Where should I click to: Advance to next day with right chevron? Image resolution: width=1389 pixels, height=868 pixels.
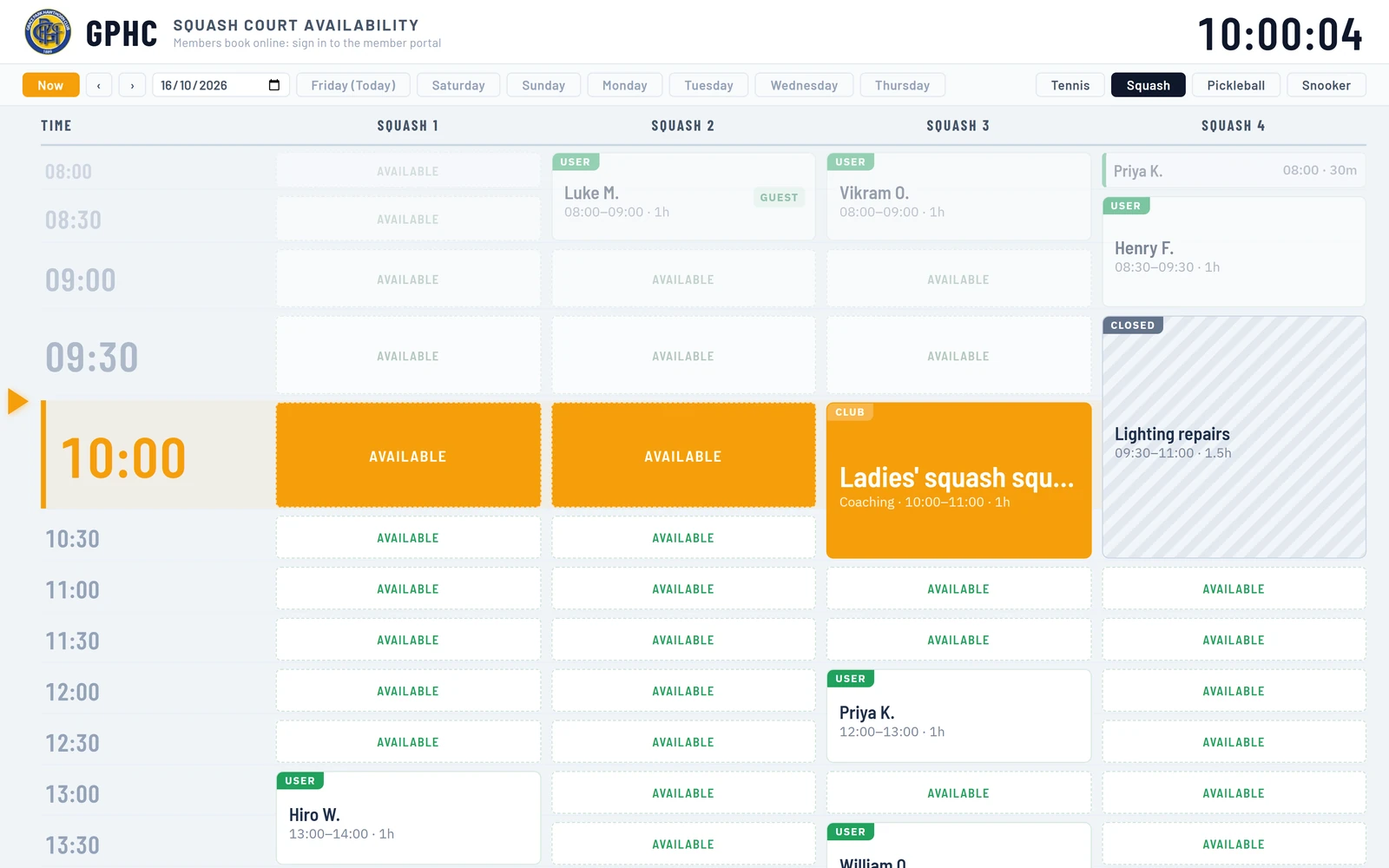pos(132,85)
